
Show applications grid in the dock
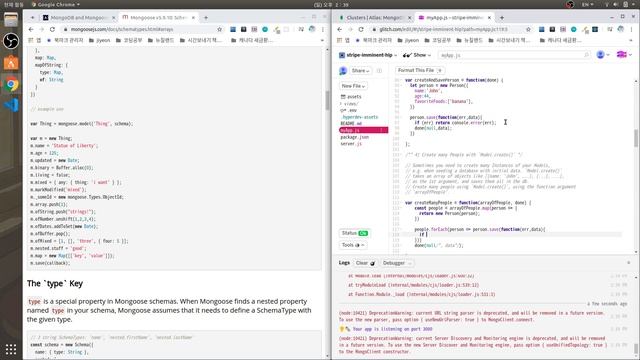[x=11, y=349]
